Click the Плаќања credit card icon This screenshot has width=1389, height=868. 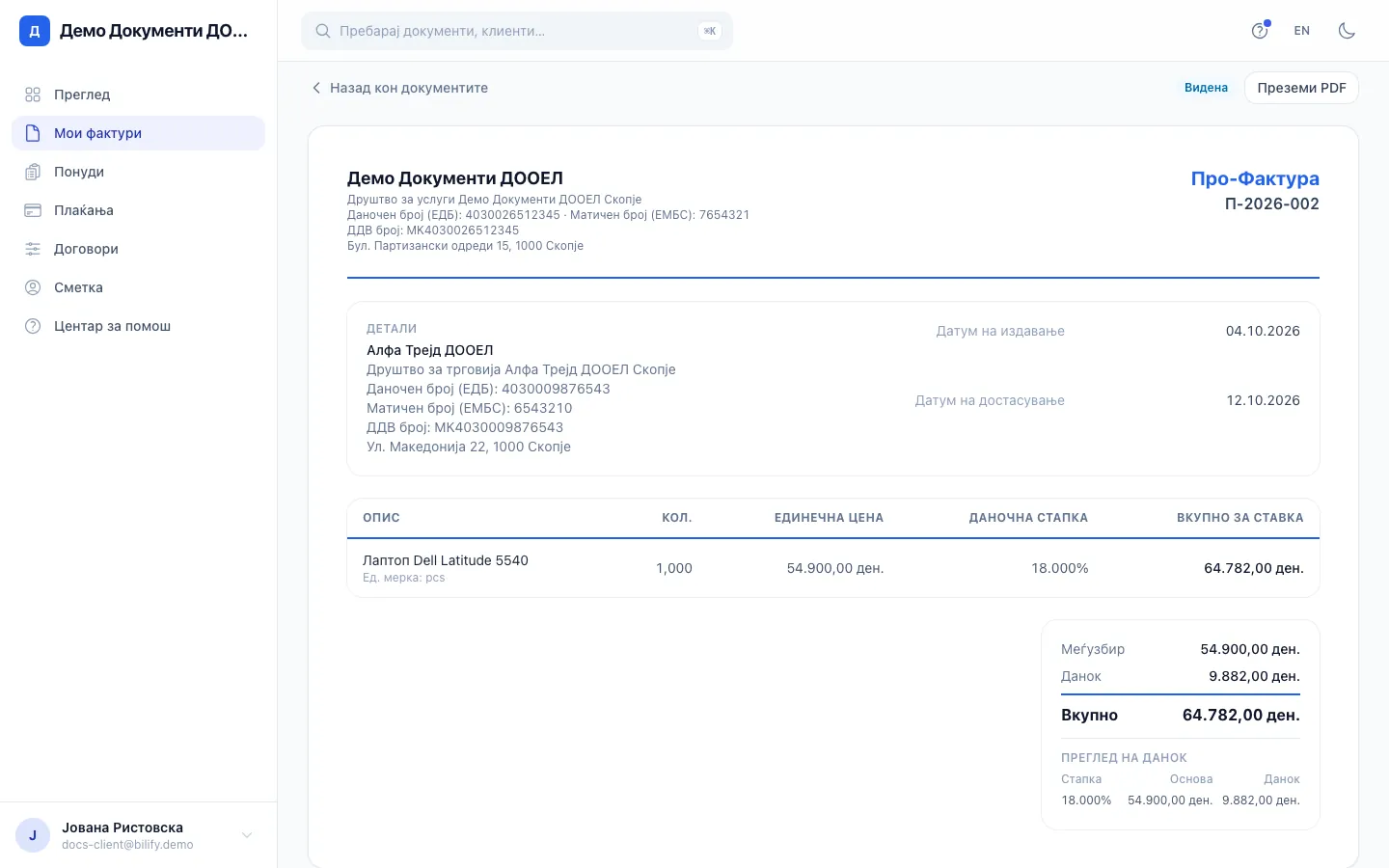33,210
